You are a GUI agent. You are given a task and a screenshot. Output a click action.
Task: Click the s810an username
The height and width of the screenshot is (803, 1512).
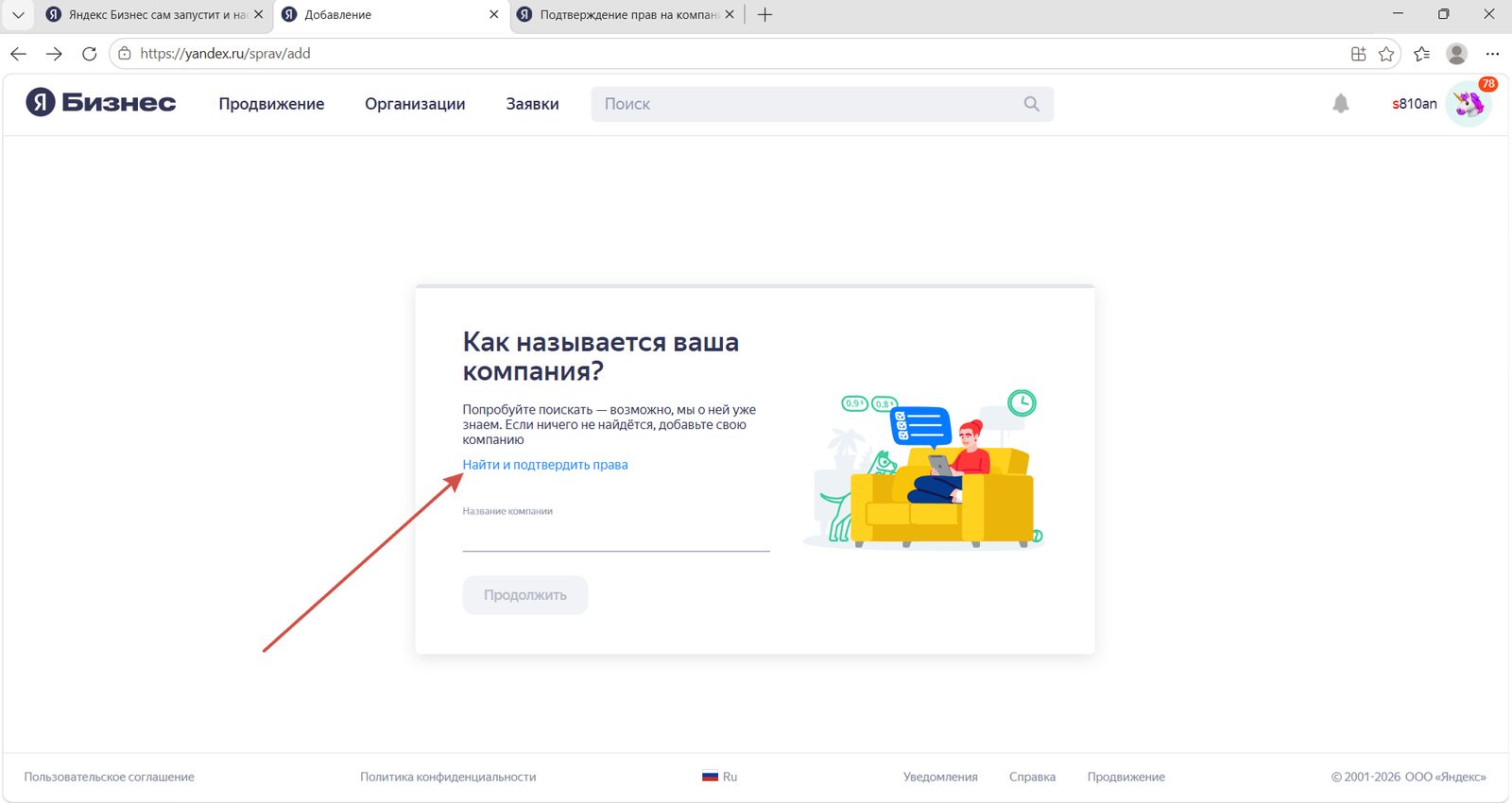click(x=1414, y=104)
